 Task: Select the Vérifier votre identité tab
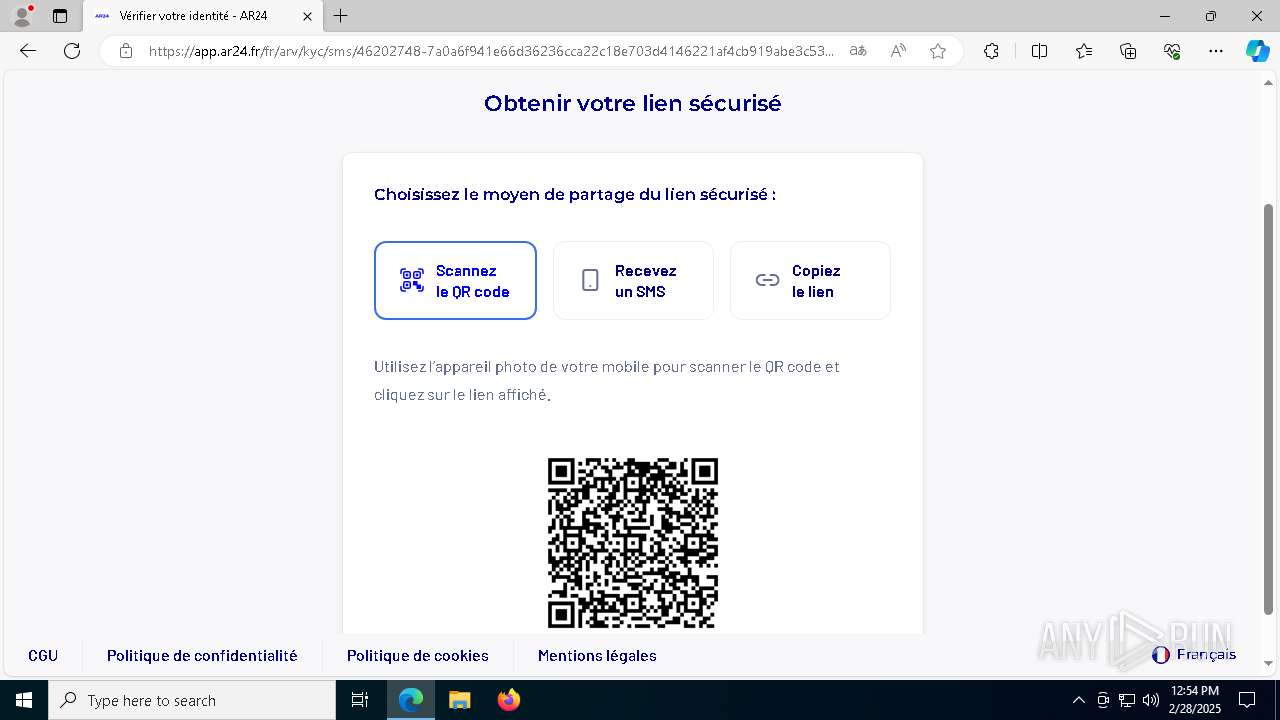coord(202,16)
